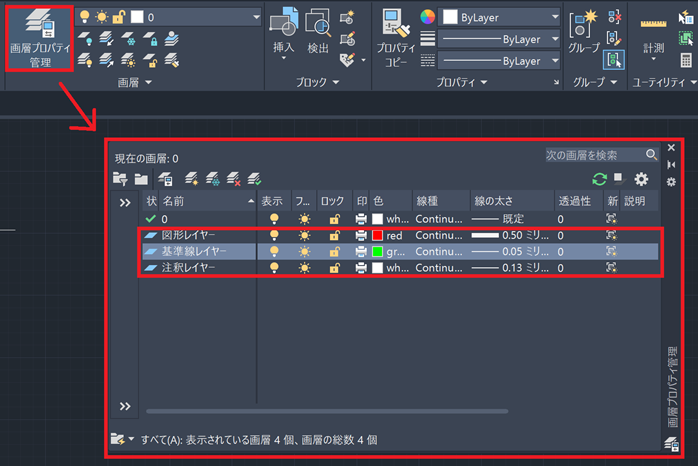Click the 挿入 block insert icon
698x466 pixels.
(284, 23)
